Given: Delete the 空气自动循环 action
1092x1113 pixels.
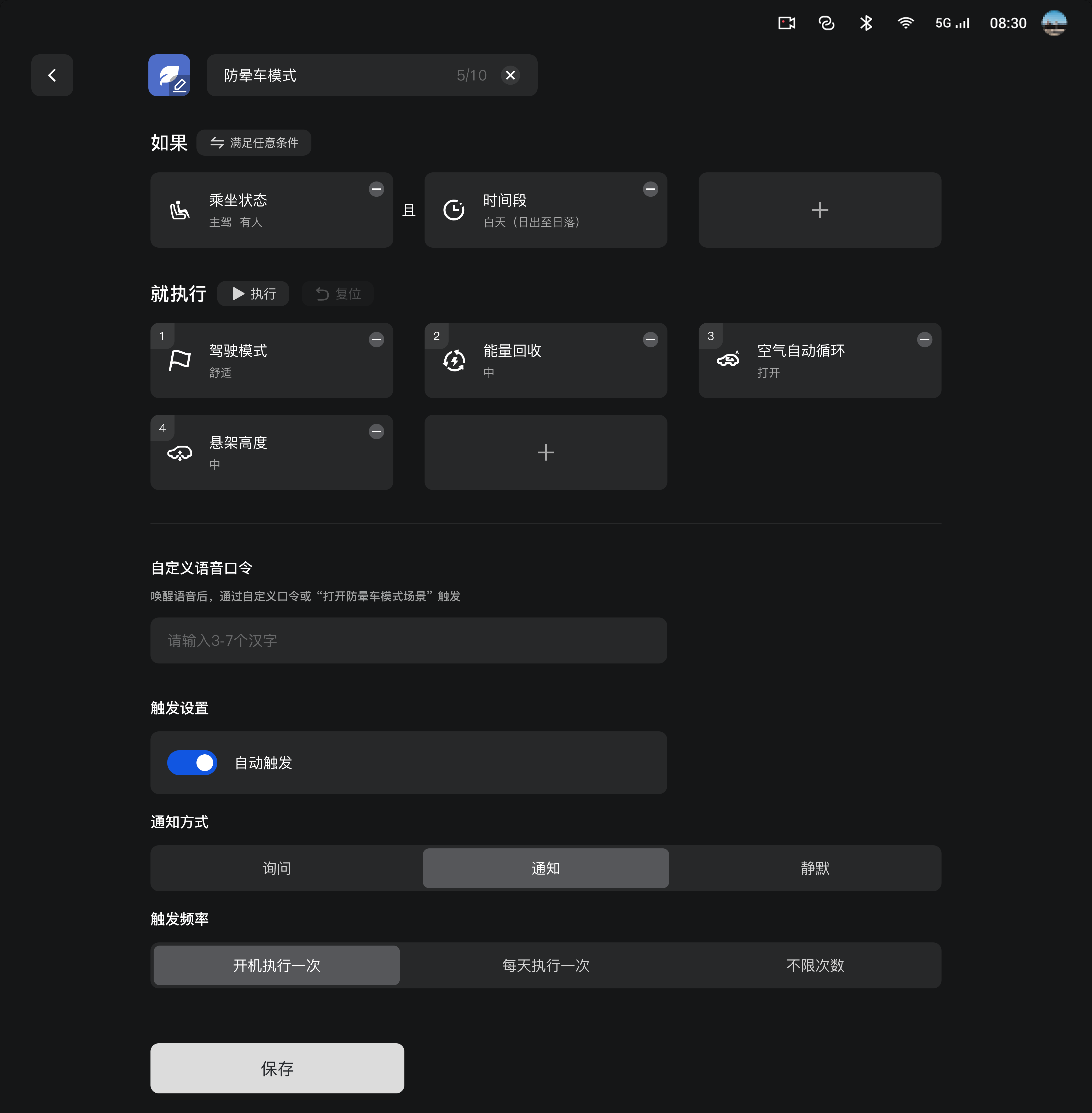Looking at the screenshot, I should 925,340.
